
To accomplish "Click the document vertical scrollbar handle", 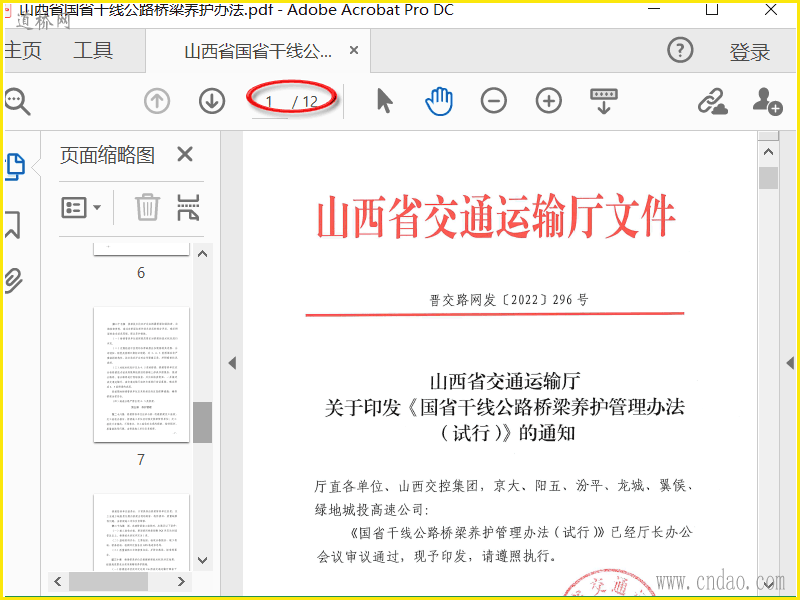I will 768,178.
